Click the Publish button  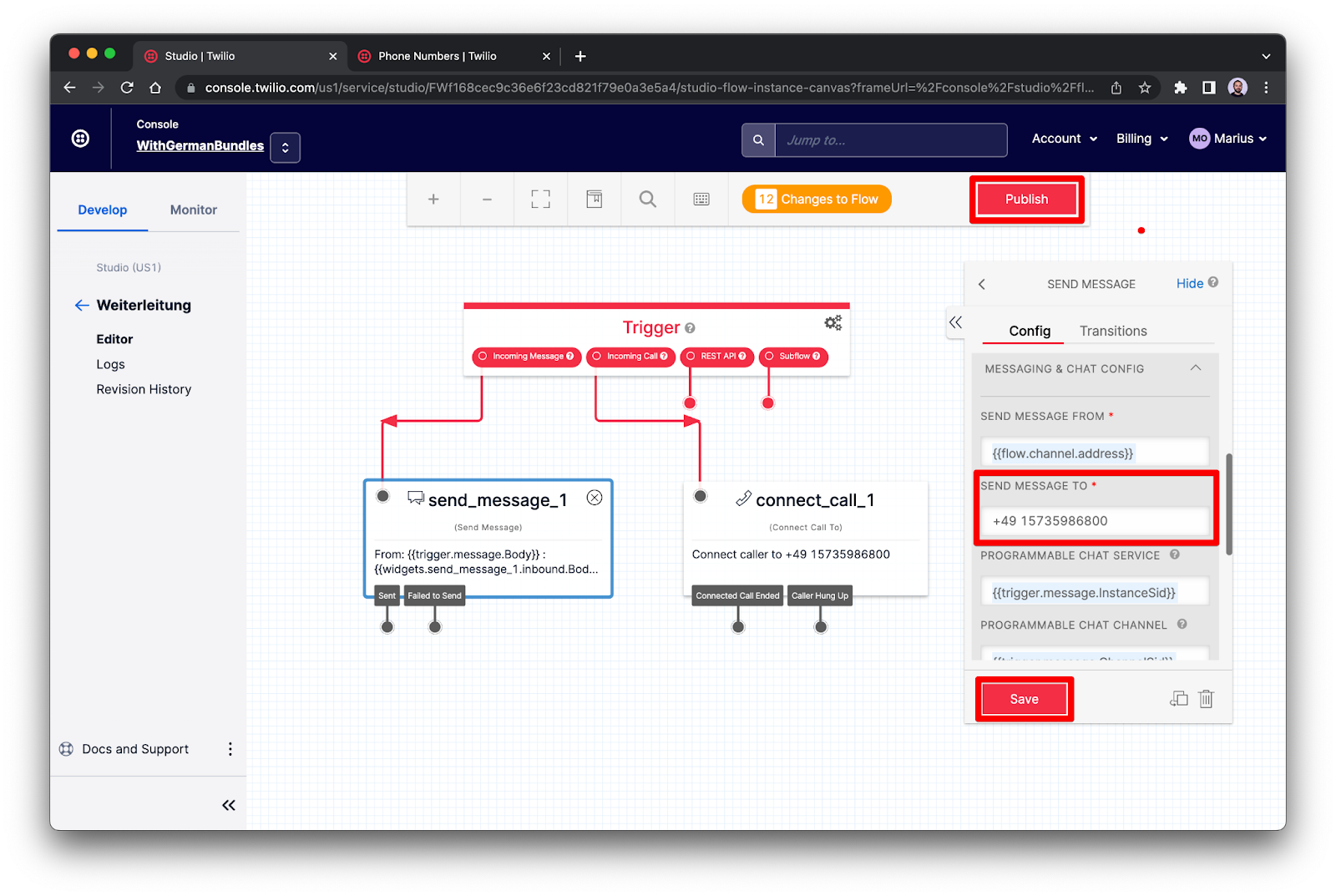pos(1026,199)
